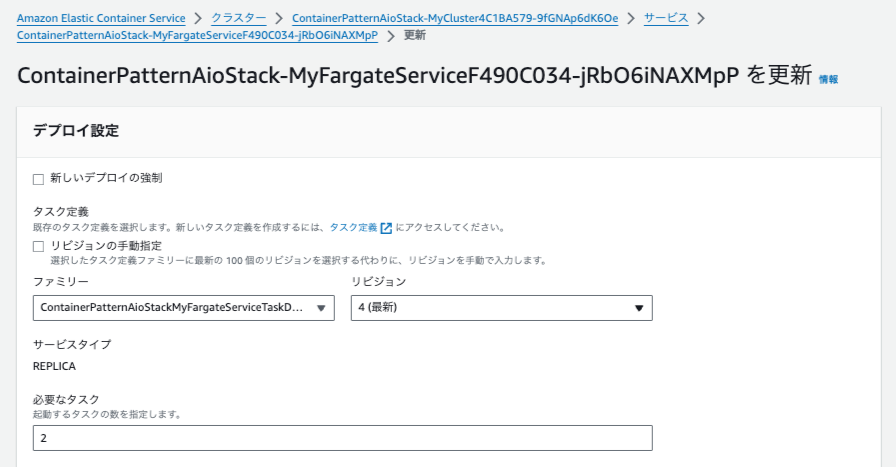Click the リビジョン dropdown arrow icon

click(639, 308)
